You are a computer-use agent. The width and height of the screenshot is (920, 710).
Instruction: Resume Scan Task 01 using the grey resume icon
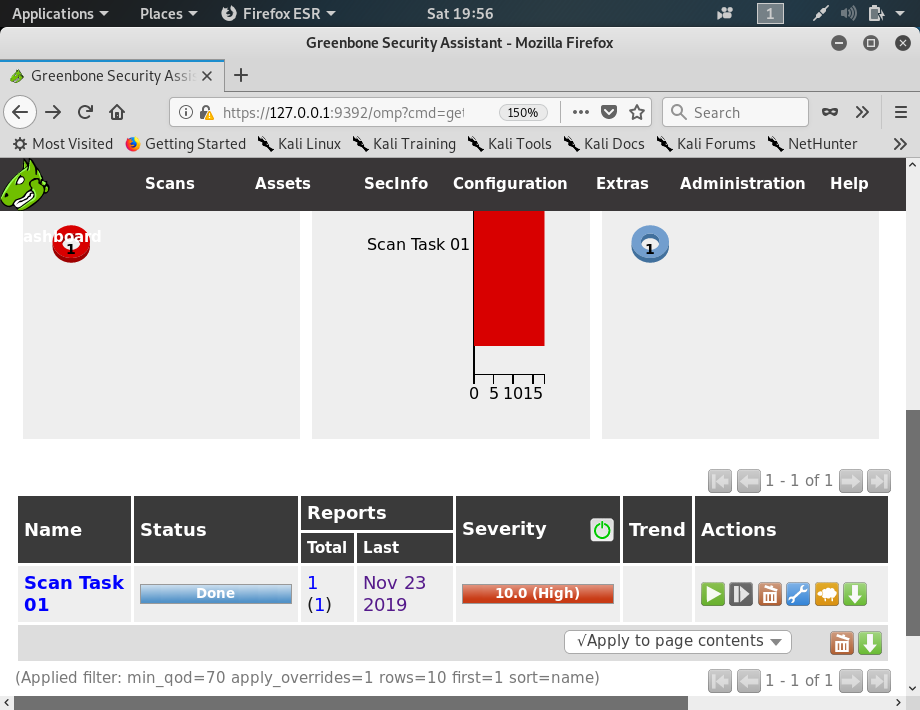741,594
